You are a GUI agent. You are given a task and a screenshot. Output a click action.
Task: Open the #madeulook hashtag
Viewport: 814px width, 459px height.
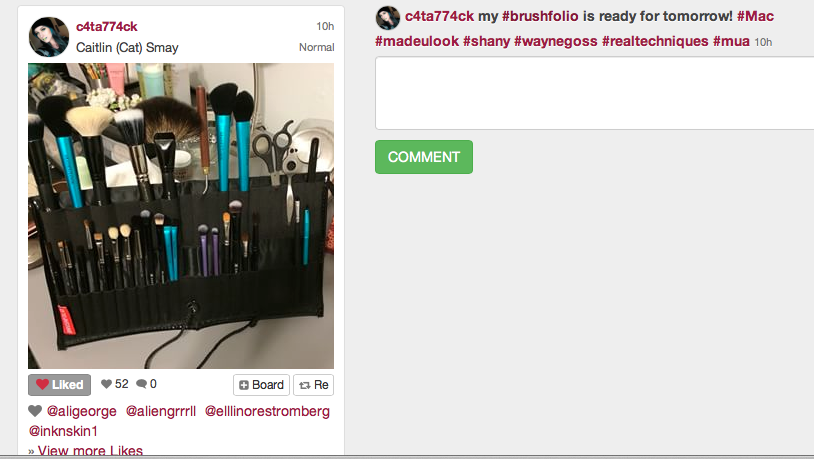coord(417,41)
